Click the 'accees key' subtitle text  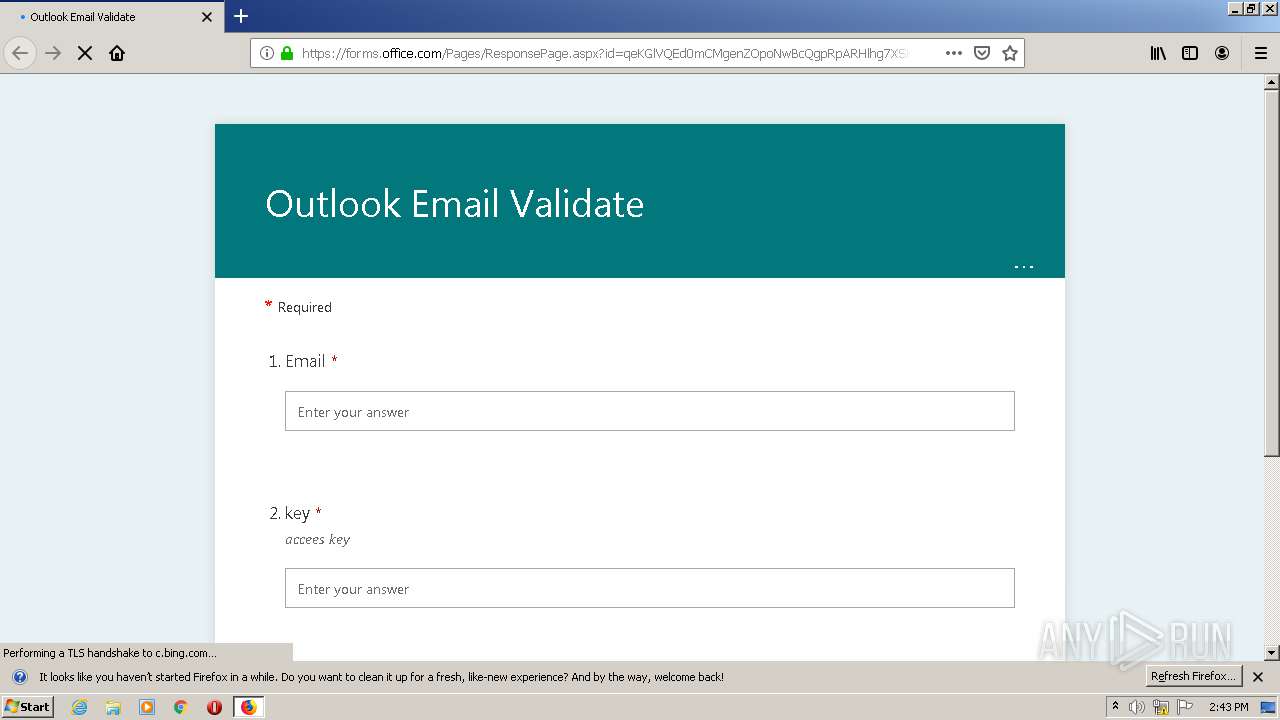(318, 539)
